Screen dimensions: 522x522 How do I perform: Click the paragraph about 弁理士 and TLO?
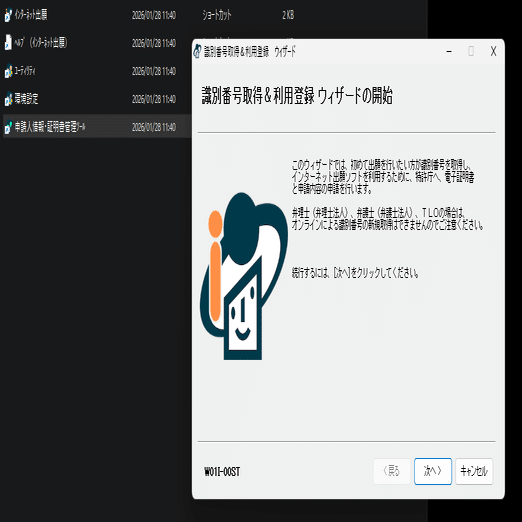(387, 219)
